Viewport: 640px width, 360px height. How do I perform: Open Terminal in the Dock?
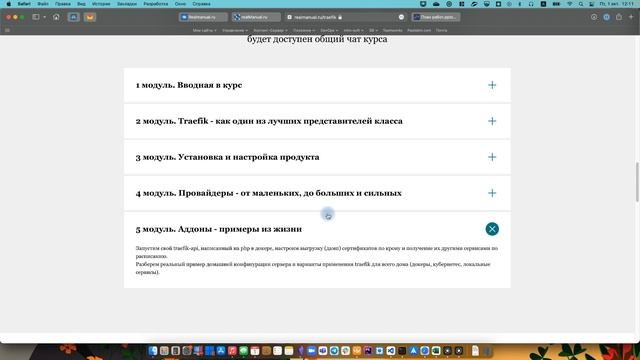coord(402,351)
